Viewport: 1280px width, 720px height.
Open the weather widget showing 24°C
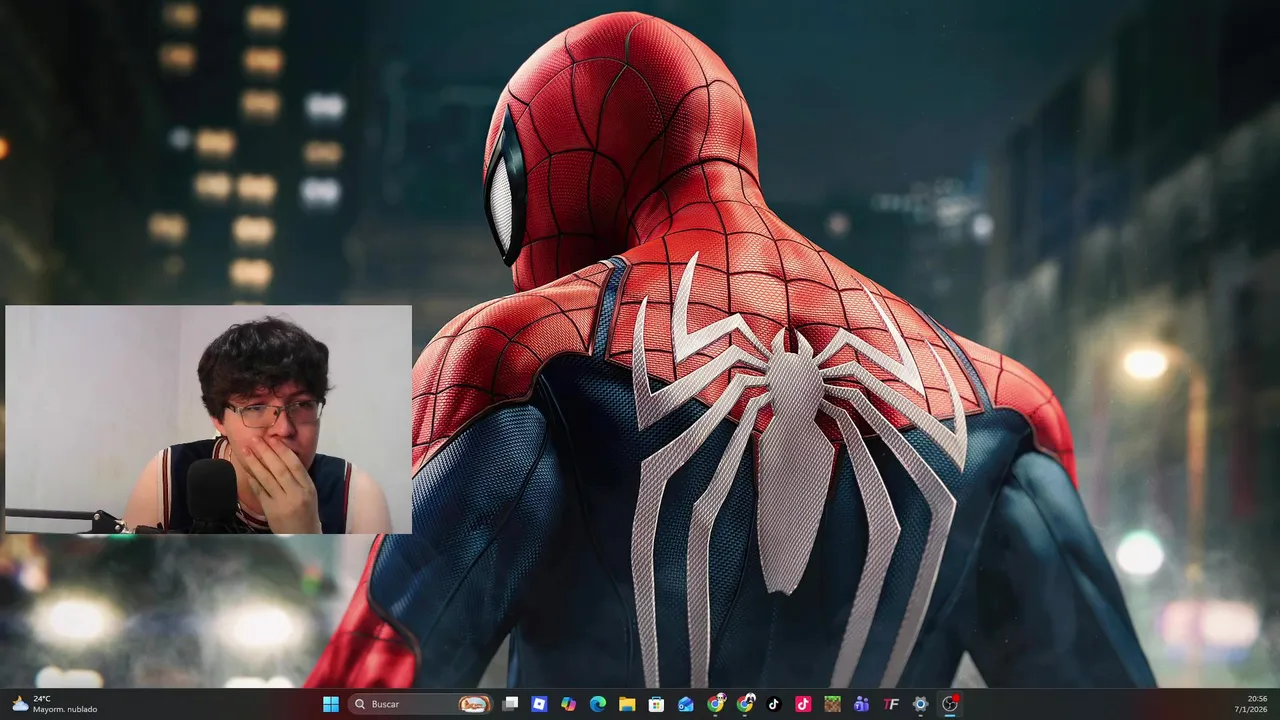[55, 704]
